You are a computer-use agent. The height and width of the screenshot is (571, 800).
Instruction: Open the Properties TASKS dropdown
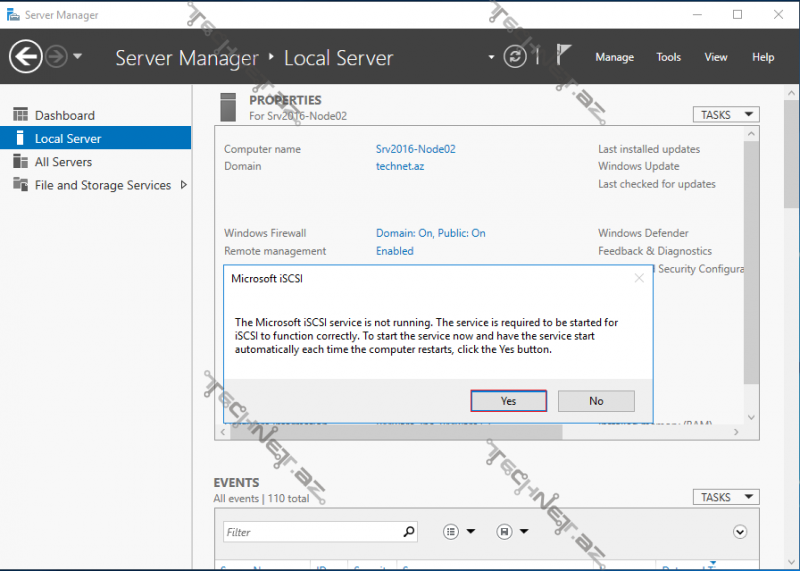(725, 115)
